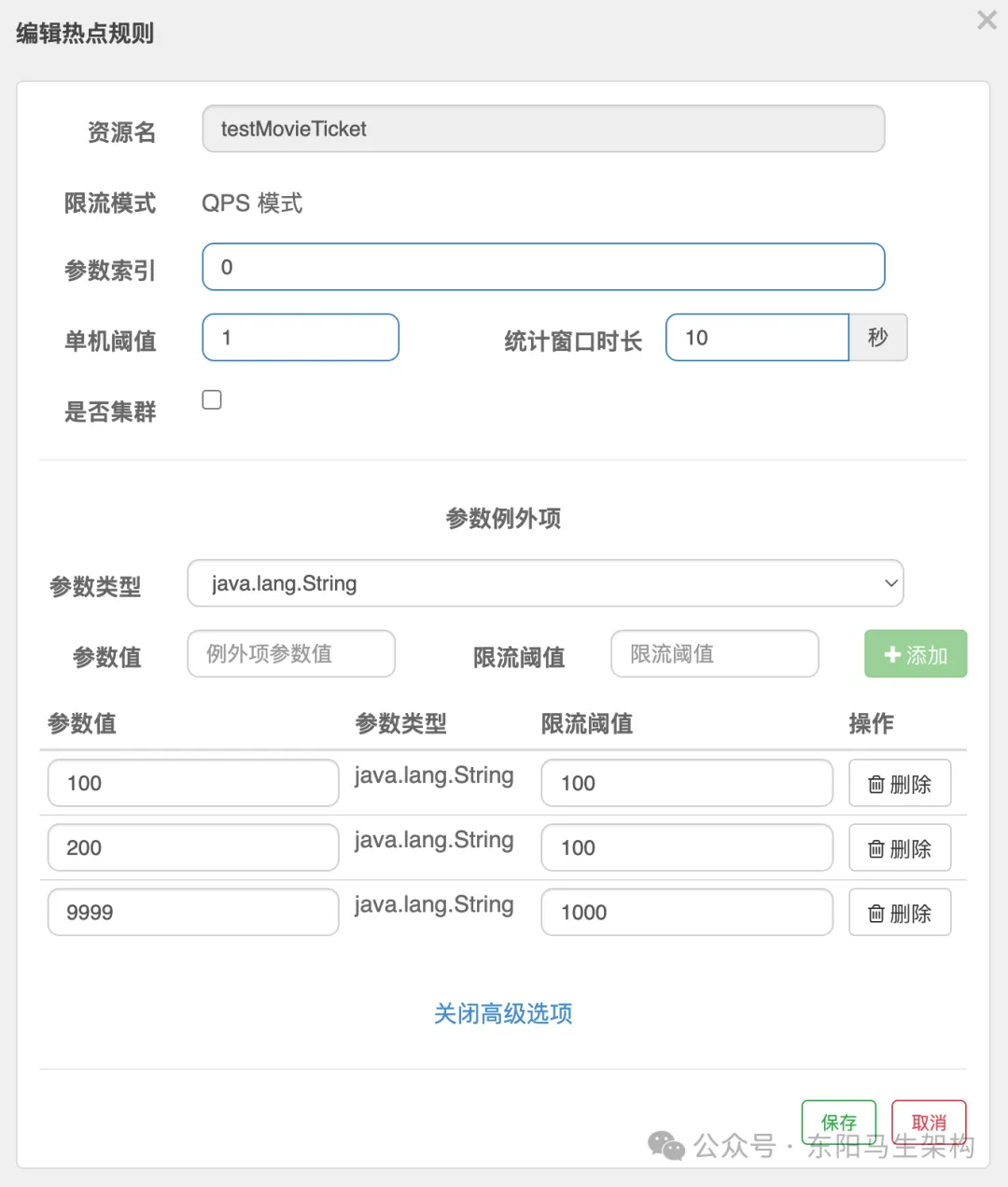Close the 编辑热点规则 dialog via the X icon
1008x1187 pixels.
(x=987, y=20)
